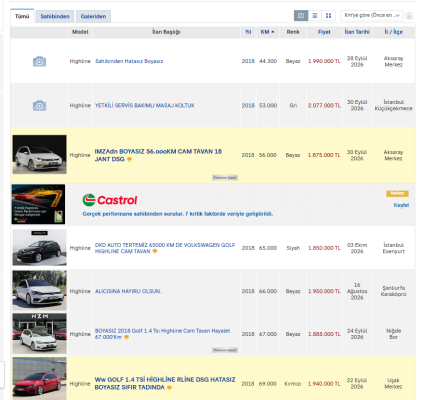The width and height of the screenshot is (423, 400).
Task: Open the Galeriden tab
Action: 93,16
